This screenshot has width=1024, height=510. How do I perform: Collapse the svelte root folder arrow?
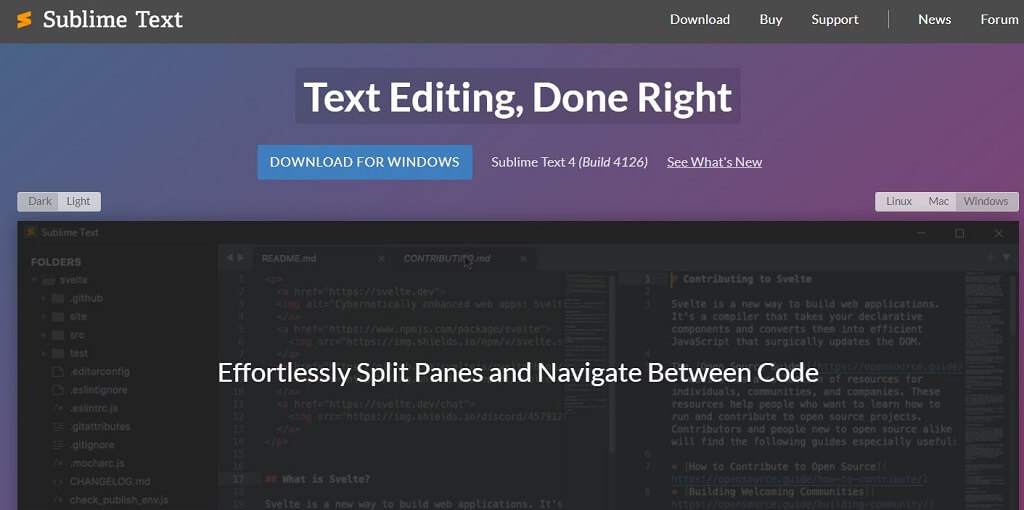coord(33,280)
